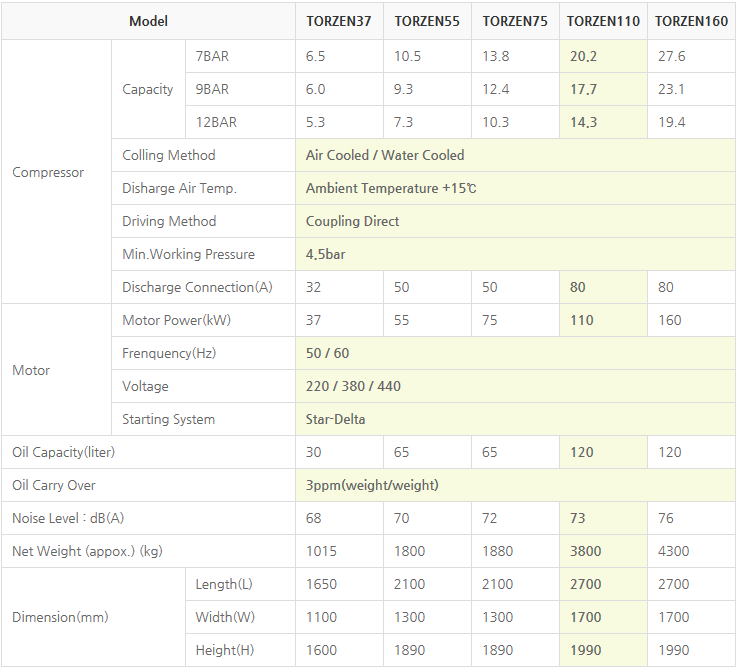The width and height of the screenshot is (737, 669).
Task: Select the Star-Delta starting system value
Action: [x=335, y=419]
